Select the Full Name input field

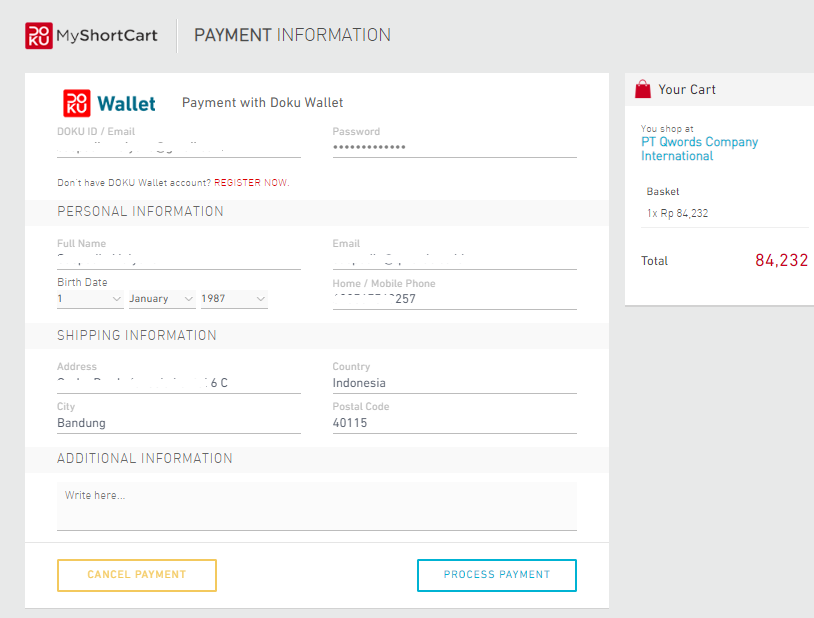click(178, 259)
